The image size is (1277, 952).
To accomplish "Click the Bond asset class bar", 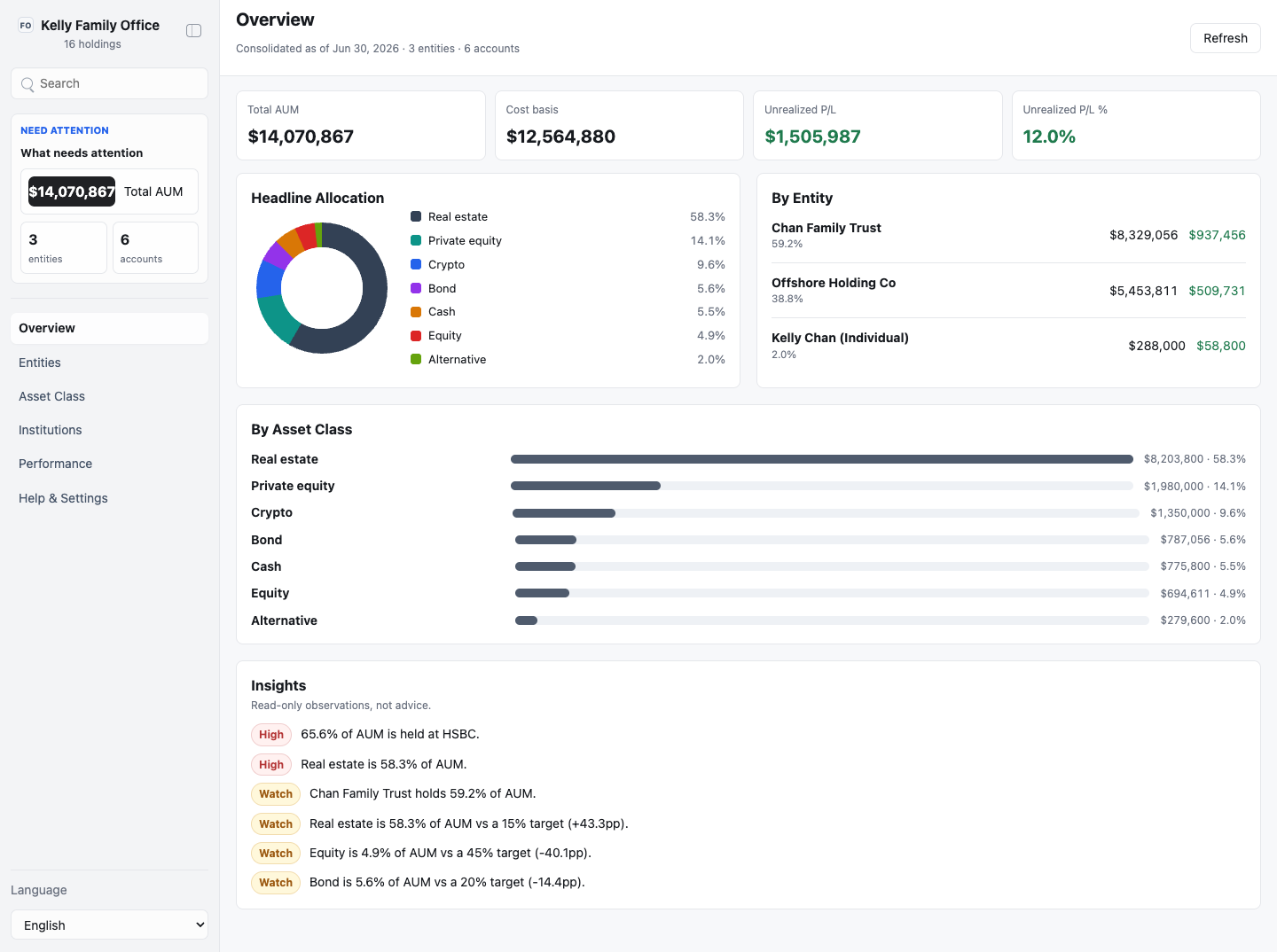I will pyautogui.click(x=832, y=540).
